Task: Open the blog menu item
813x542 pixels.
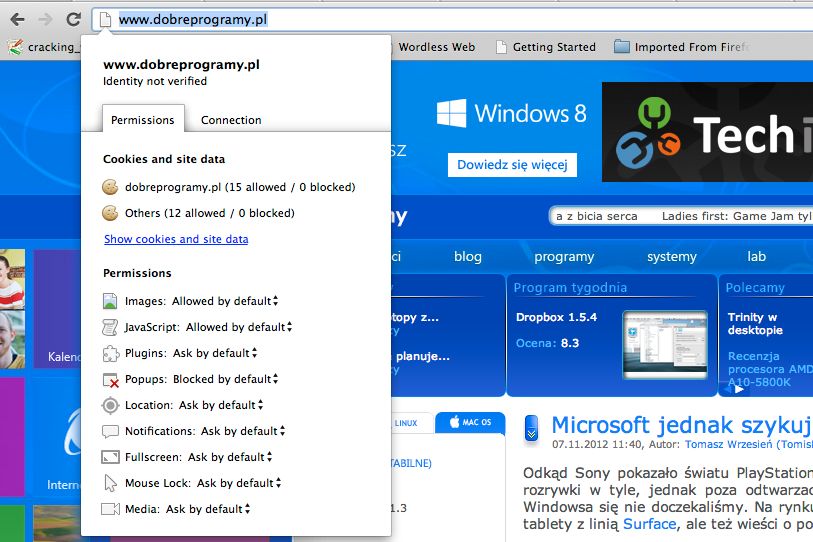Action: click(x=468, y=256)
